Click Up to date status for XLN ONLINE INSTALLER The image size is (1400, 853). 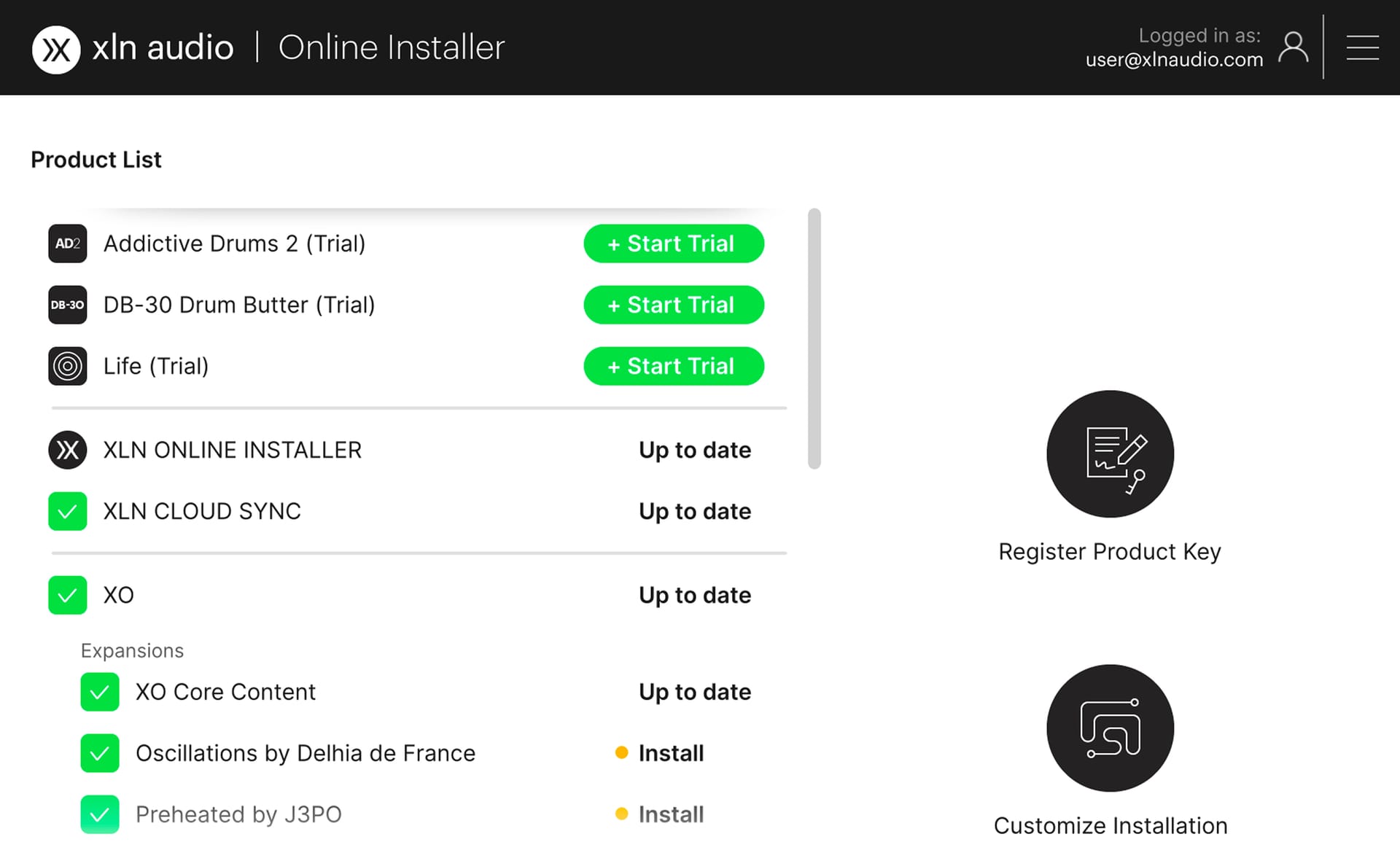(x=695, y=450)
